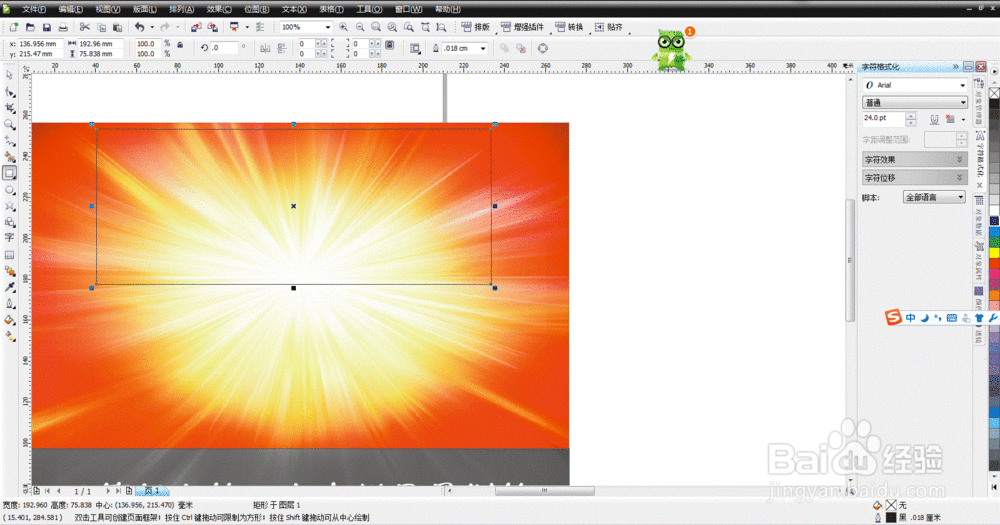Click the 增强插件 toolbar button
The height and width of the screenshot is (525, 1000).
[522, 27]
